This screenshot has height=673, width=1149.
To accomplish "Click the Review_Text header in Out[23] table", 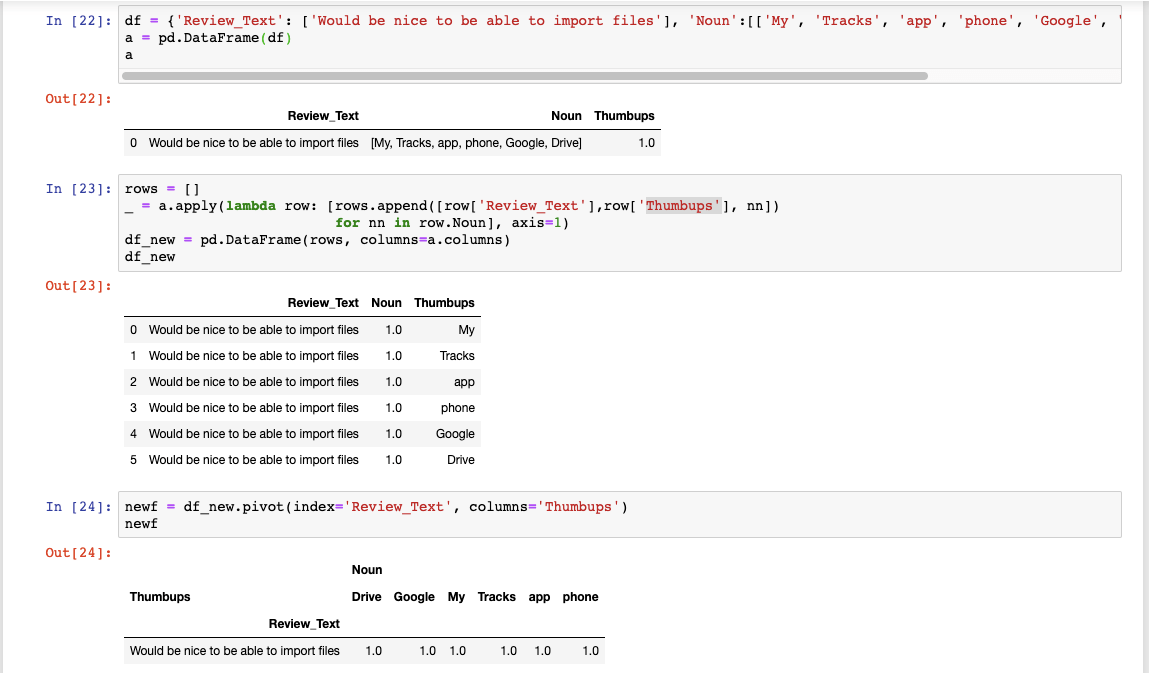I will pos(323,303).
